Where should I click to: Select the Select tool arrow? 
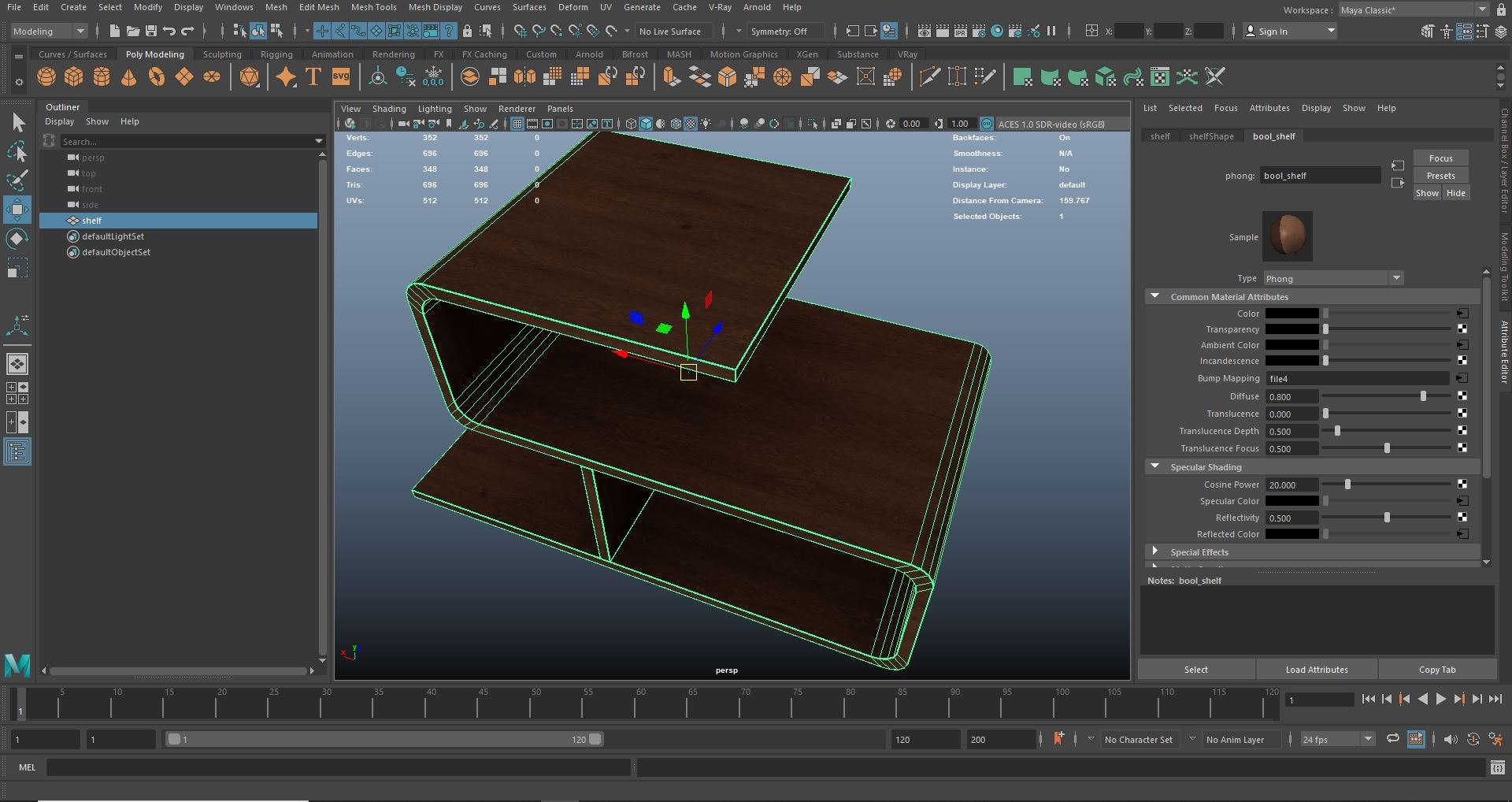tap(17, 122)
